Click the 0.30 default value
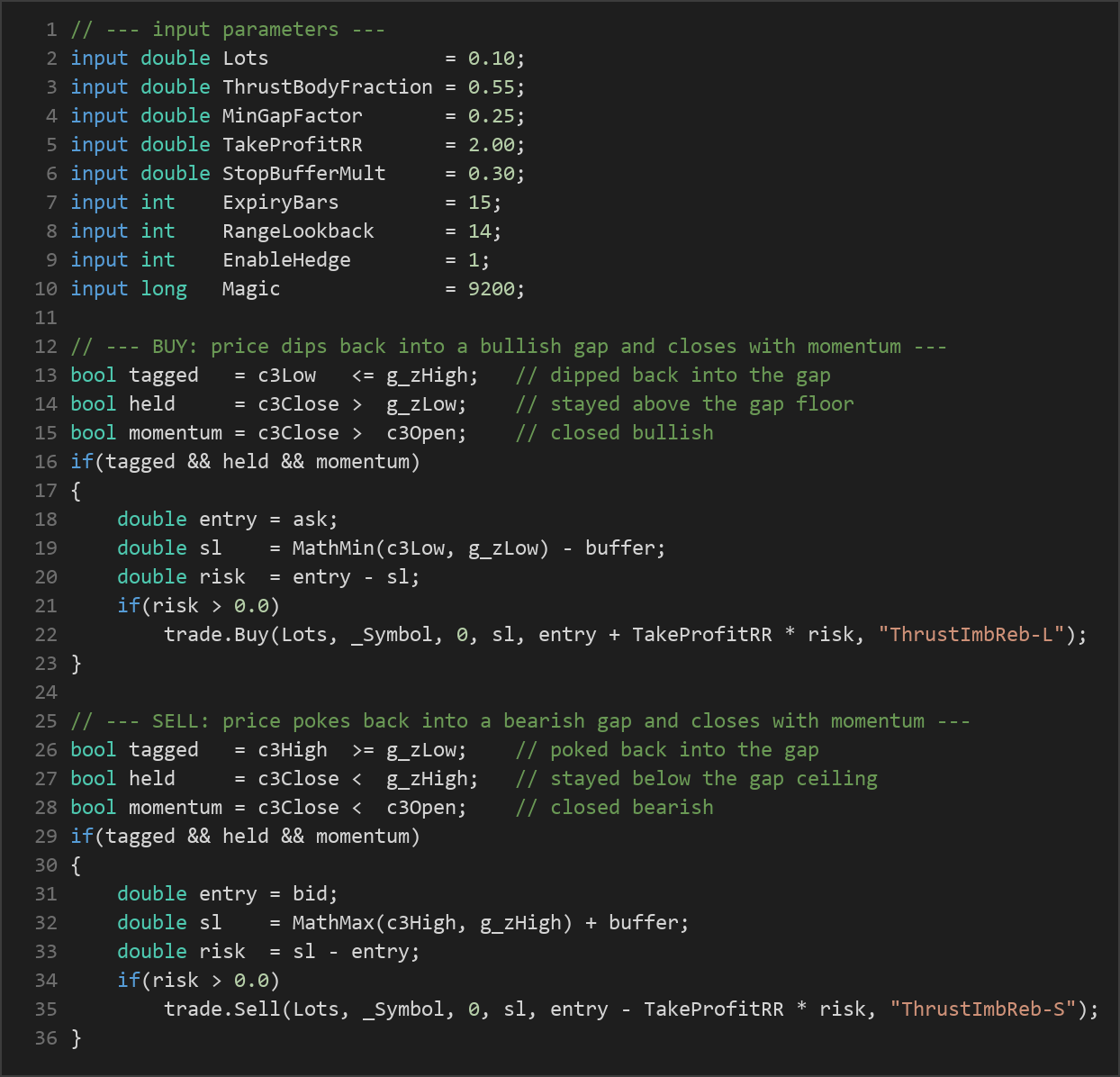The image size is (1120, 1077). pos(492,174)
